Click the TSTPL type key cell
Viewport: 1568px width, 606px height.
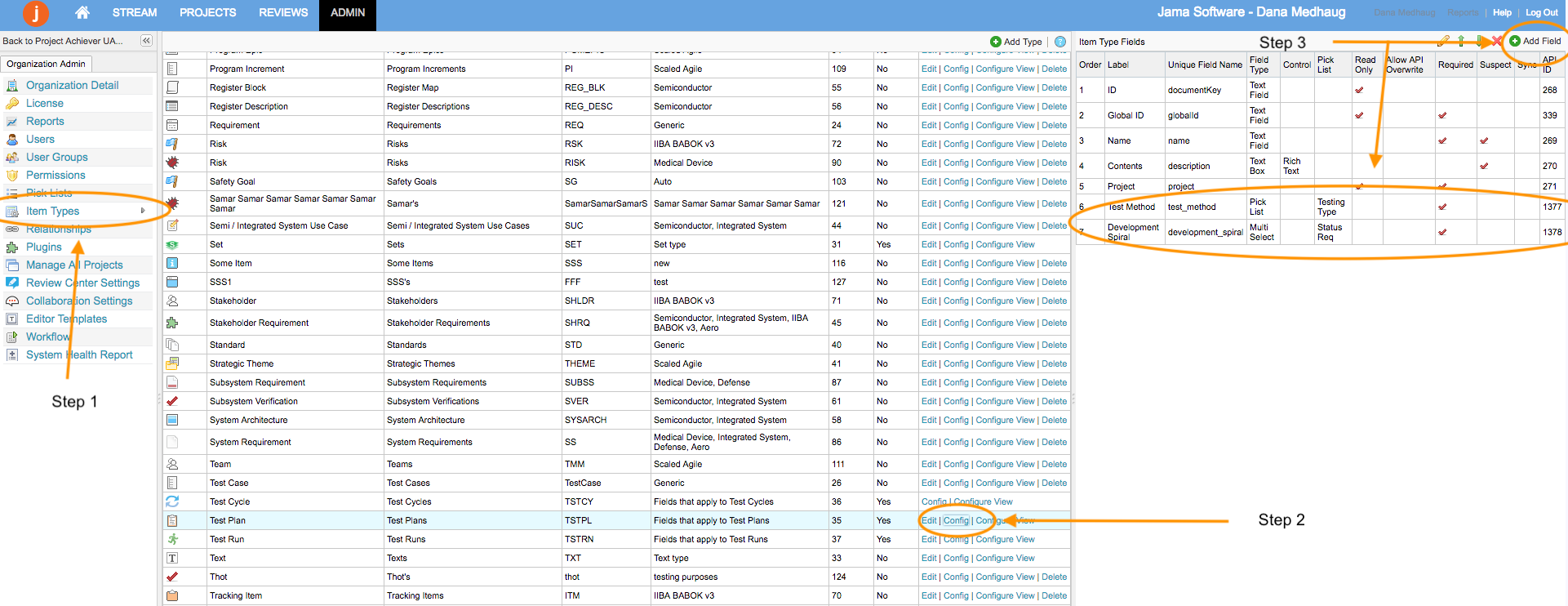click(x=578, y=520)
